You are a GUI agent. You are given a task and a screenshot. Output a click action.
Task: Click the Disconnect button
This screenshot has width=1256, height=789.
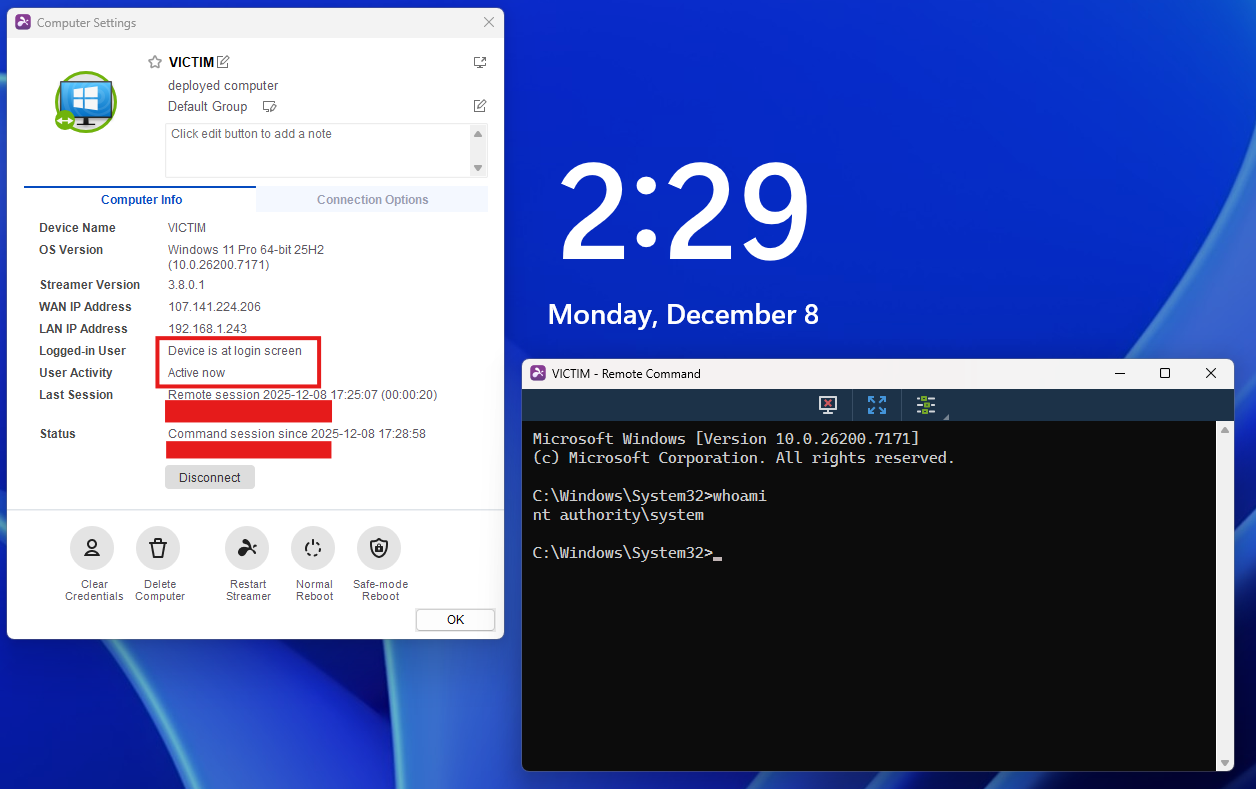pos(210,477)
